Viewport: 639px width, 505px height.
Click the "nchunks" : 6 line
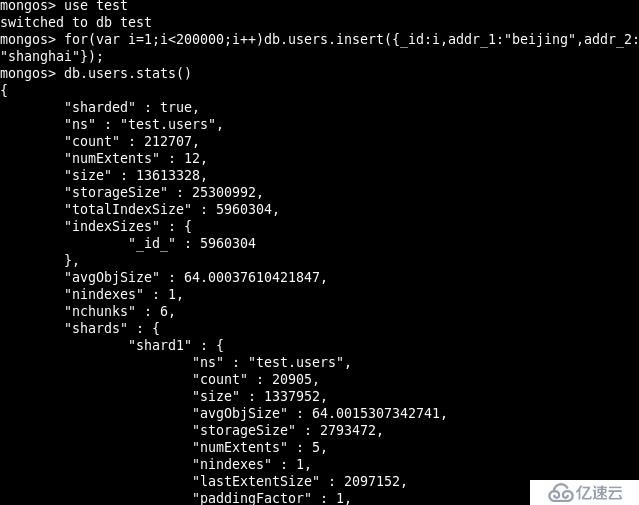[x=120, y=311]
